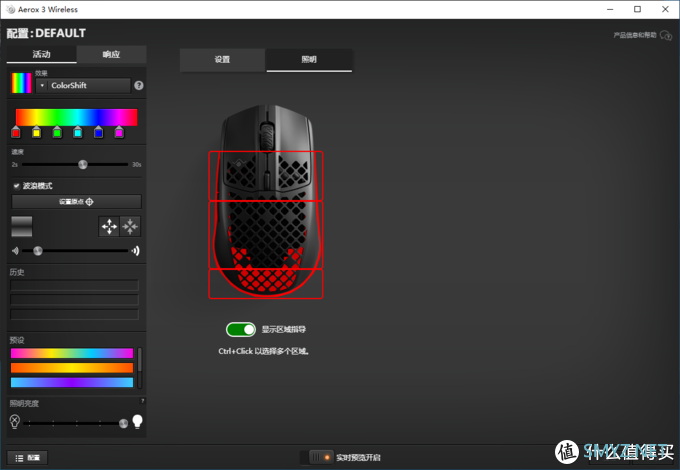
Task: Select the outward expanding arrows icon
Action: [x=109, y=226]
